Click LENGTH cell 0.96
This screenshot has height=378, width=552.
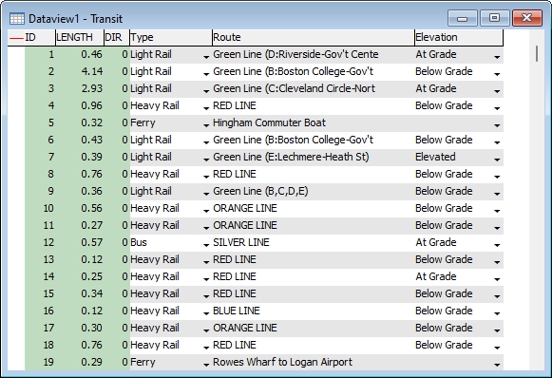(x=80, y=106)
